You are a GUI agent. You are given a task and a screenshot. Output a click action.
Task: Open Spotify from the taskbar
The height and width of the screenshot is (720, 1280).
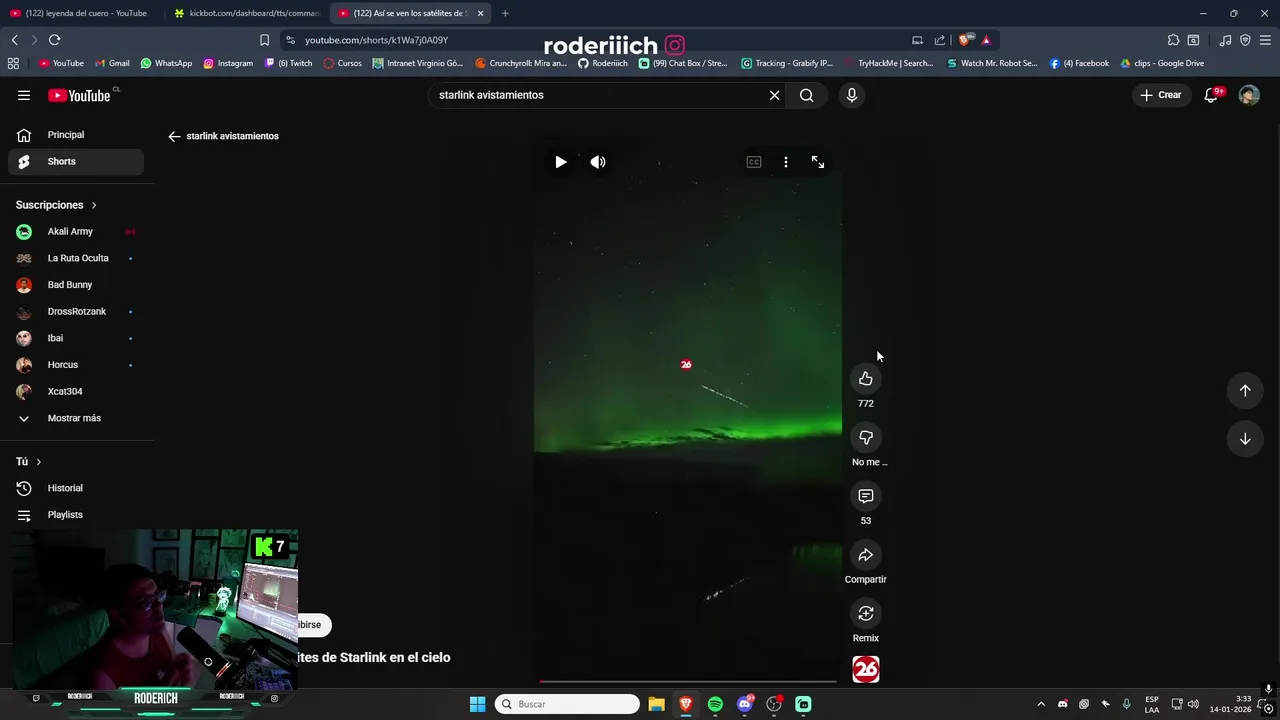point(715,704)
